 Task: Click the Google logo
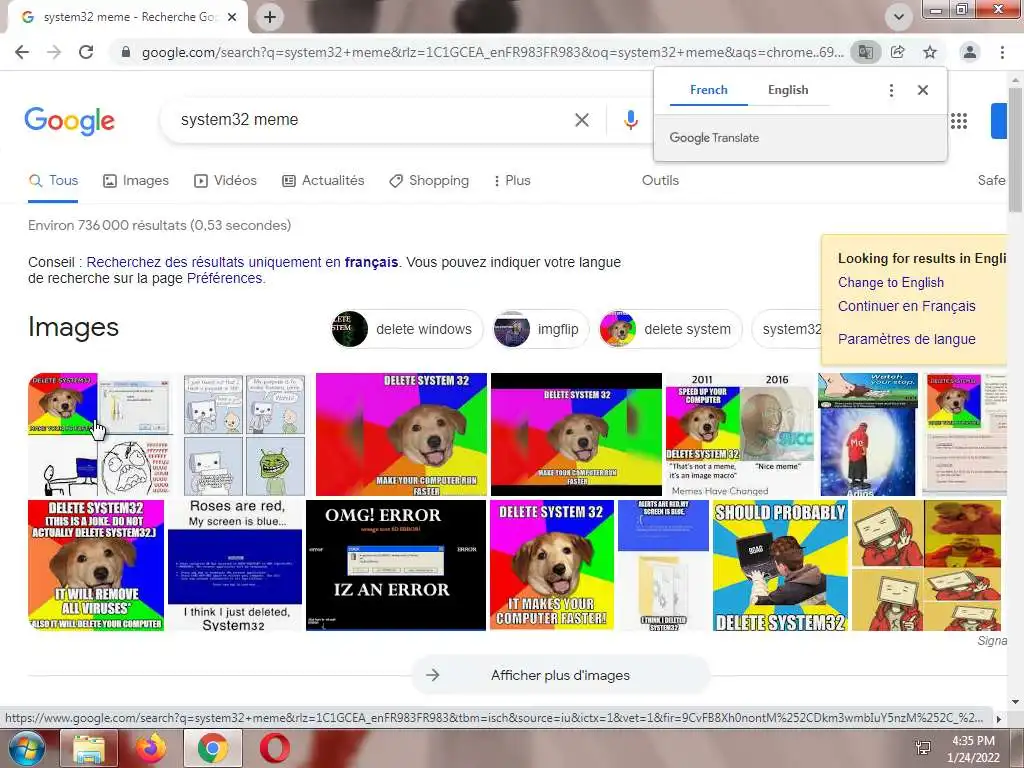69,121
